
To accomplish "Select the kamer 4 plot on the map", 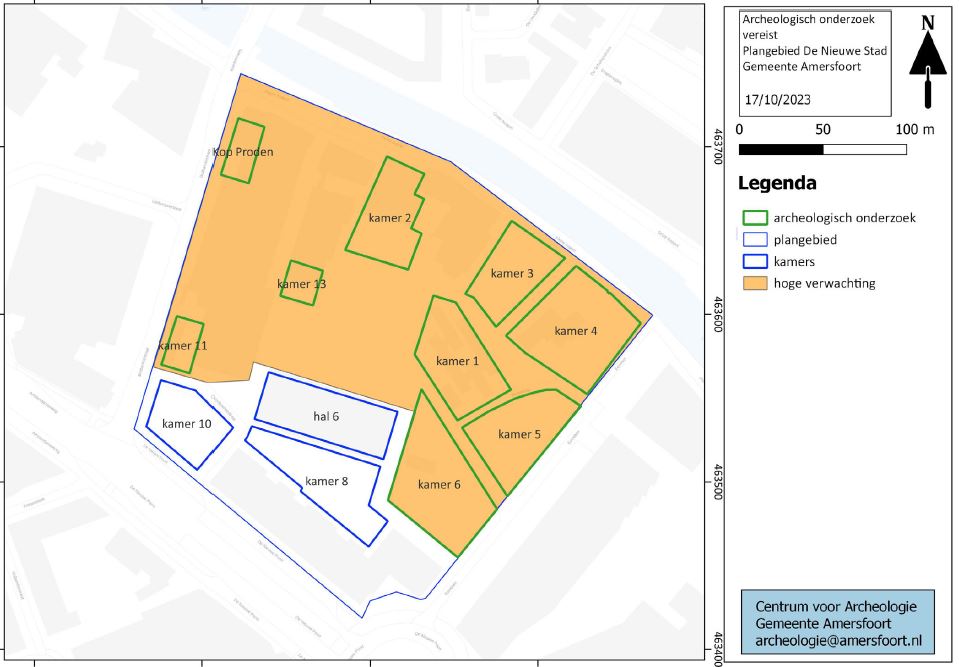I will pyautogui.click(x=575, y=331).
